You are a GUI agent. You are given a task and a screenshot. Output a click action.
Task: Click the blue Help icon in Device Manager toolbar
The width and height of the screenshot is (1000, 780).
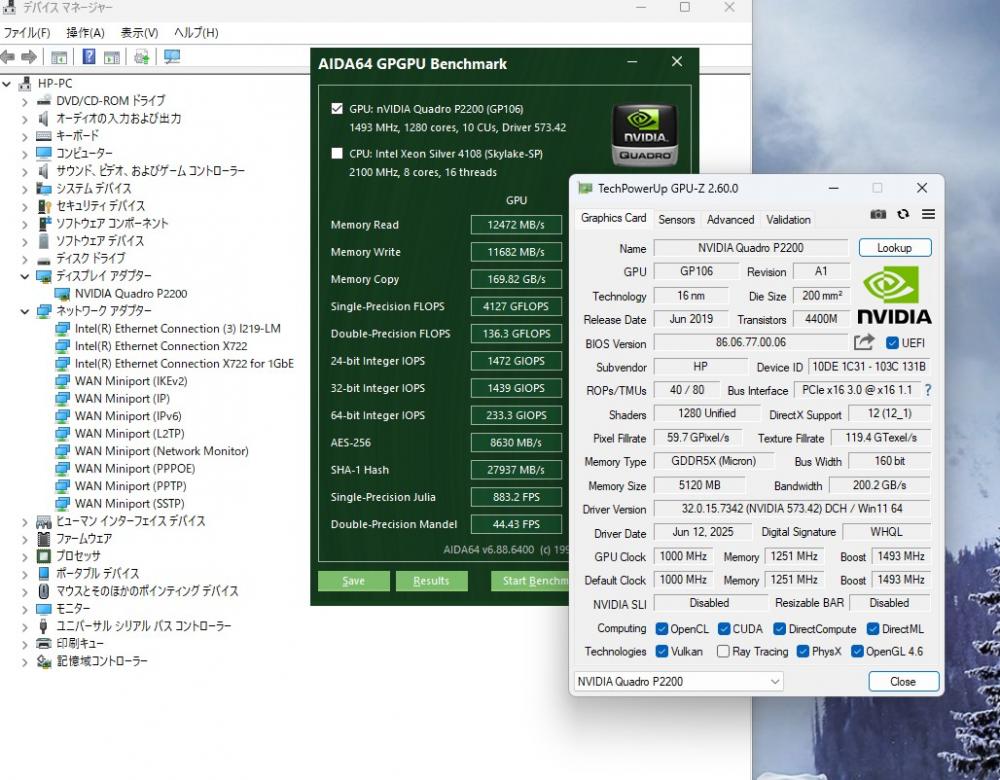89,57
